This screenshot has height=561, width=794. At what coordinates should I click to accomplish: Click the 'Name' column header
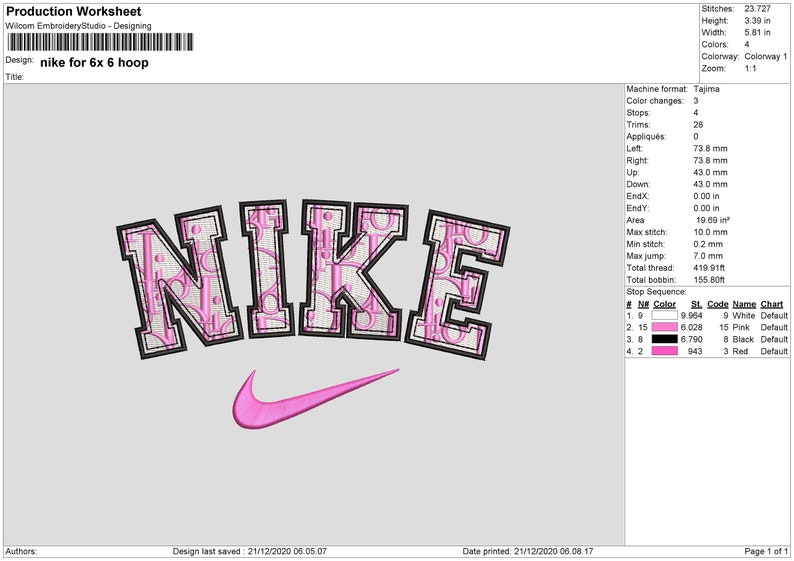(744, 304)
